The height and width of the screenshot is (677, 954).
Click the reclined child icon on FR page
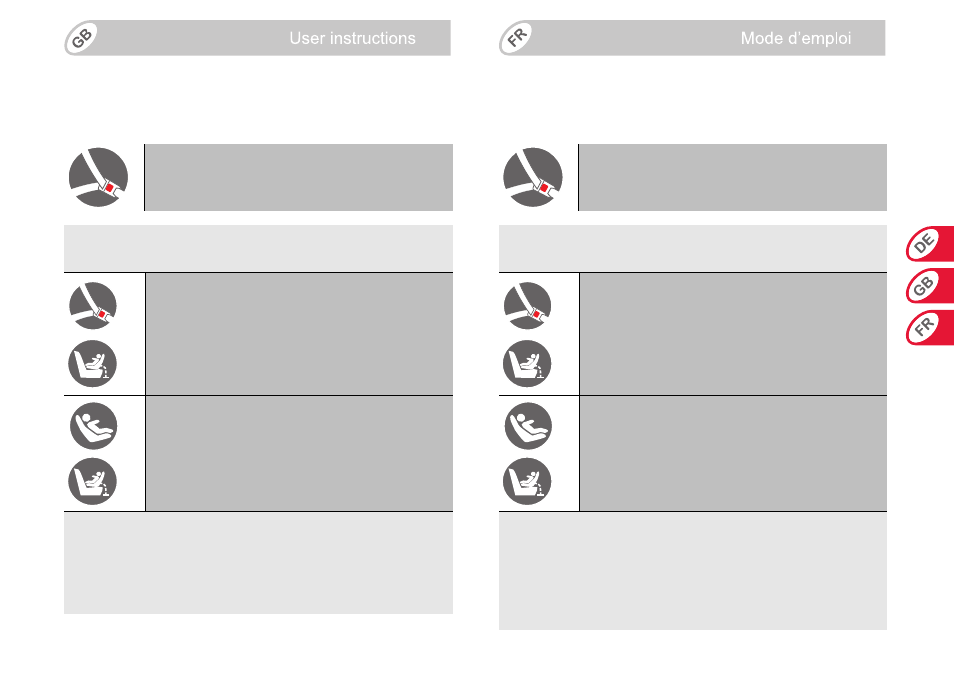(528, 426)
